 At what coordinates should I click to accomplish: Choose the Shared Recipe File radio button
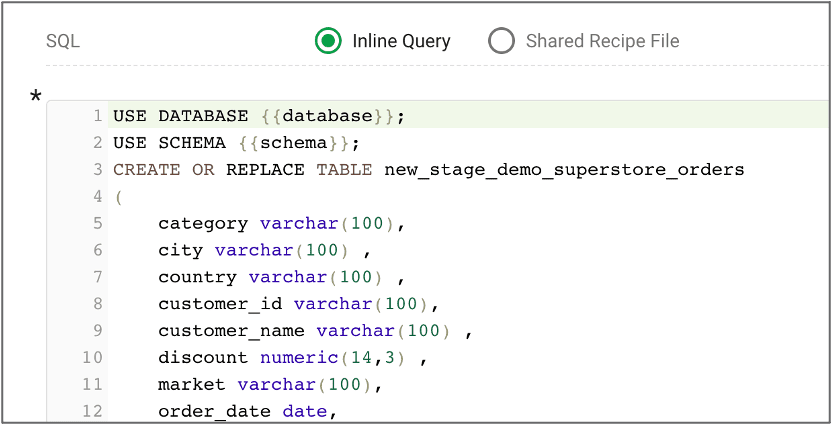click(x=501, y=41)
